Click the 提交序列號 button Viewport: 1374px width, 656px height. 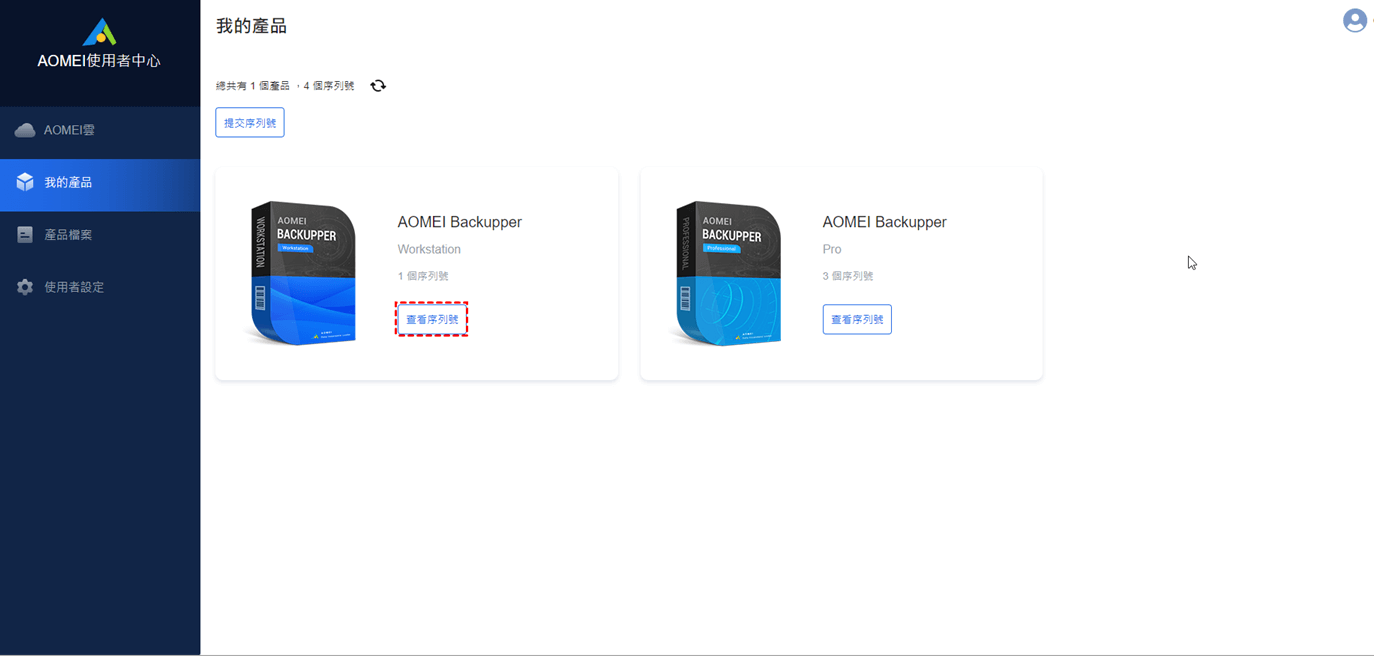pyautogui.click(x=250, y=123)
